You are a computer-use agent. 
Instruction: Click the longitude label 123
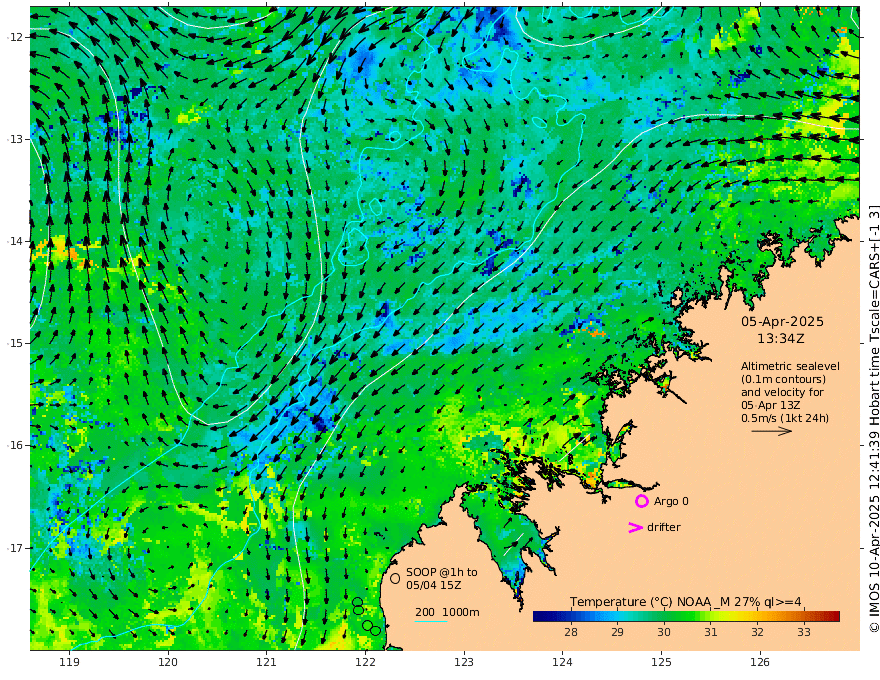(x=464, y=662)
